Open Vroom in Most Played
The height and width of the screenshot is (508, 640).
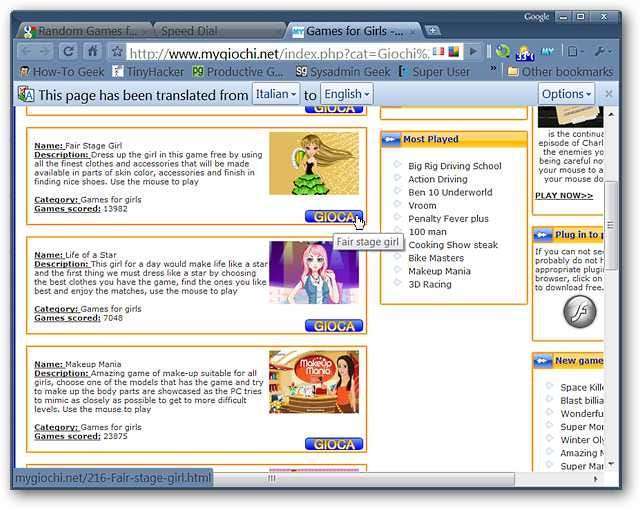(422, 205)
